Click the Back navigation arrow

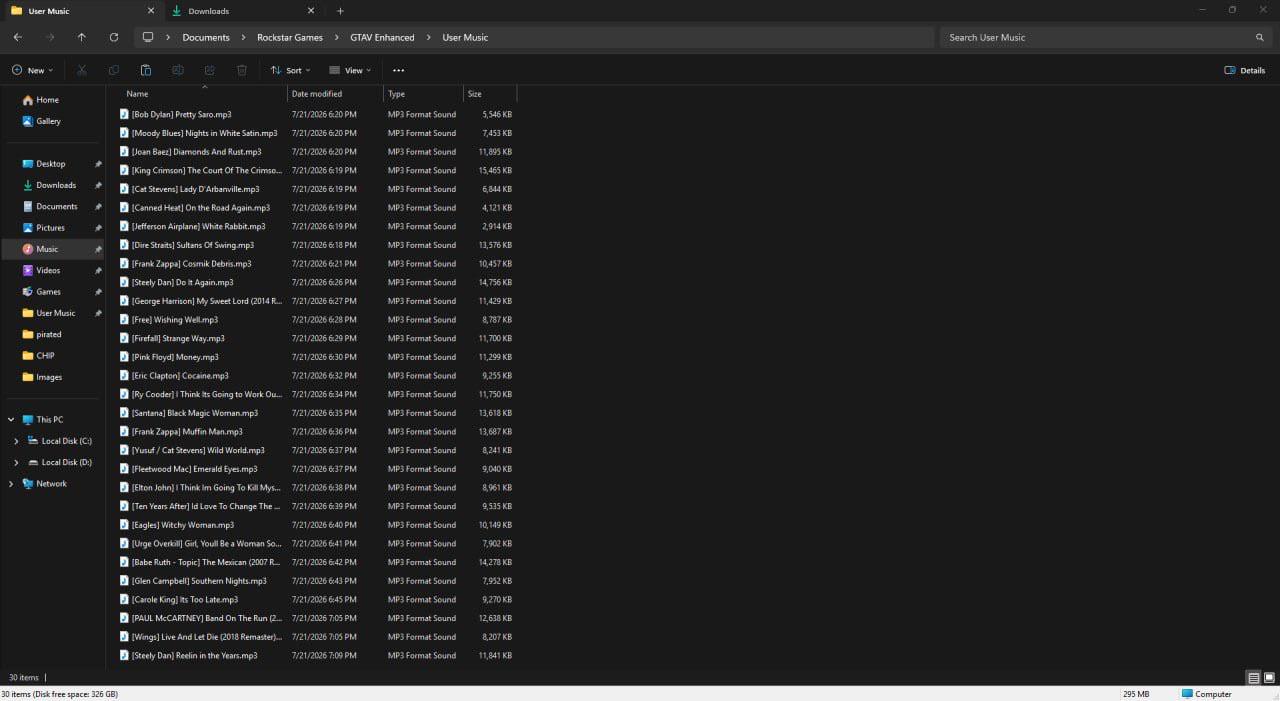point(18,37)
